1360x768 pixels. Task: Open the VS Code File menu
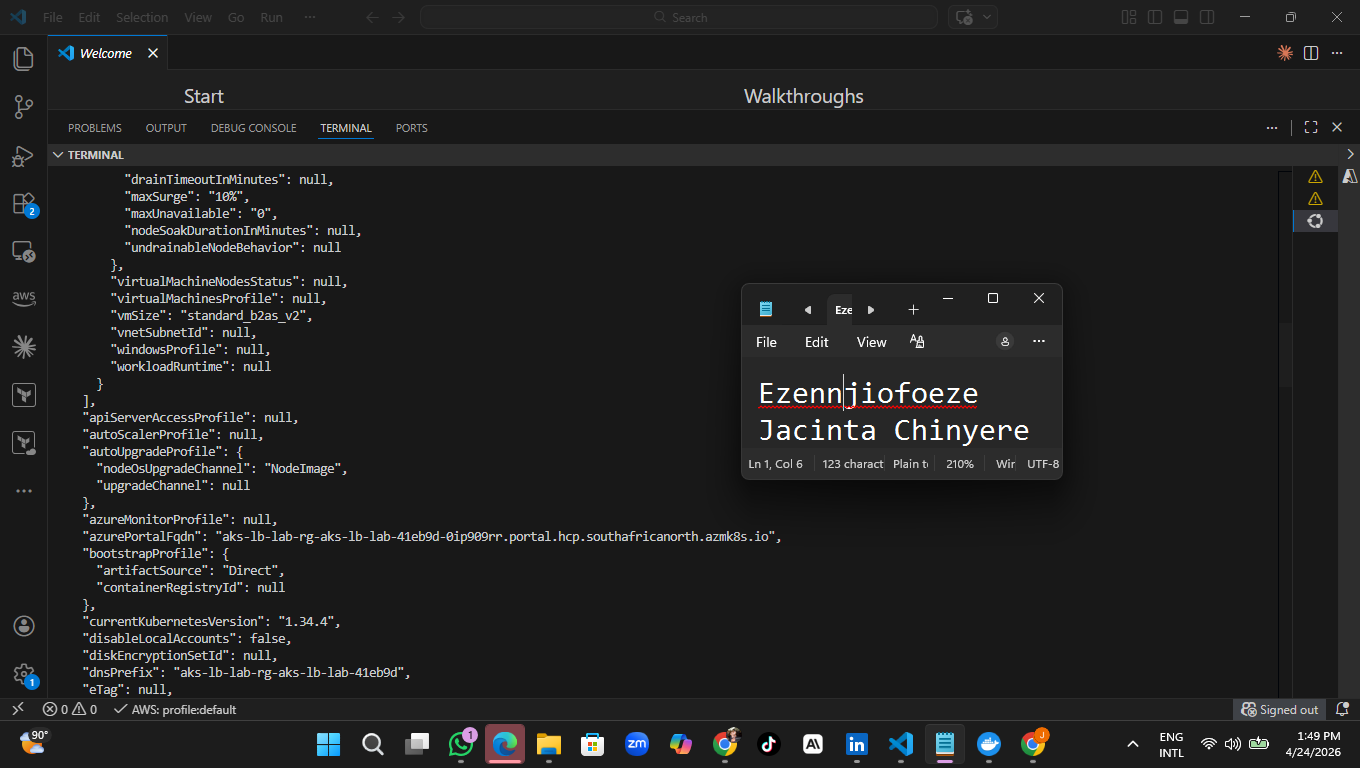click(x=53, y=17)
